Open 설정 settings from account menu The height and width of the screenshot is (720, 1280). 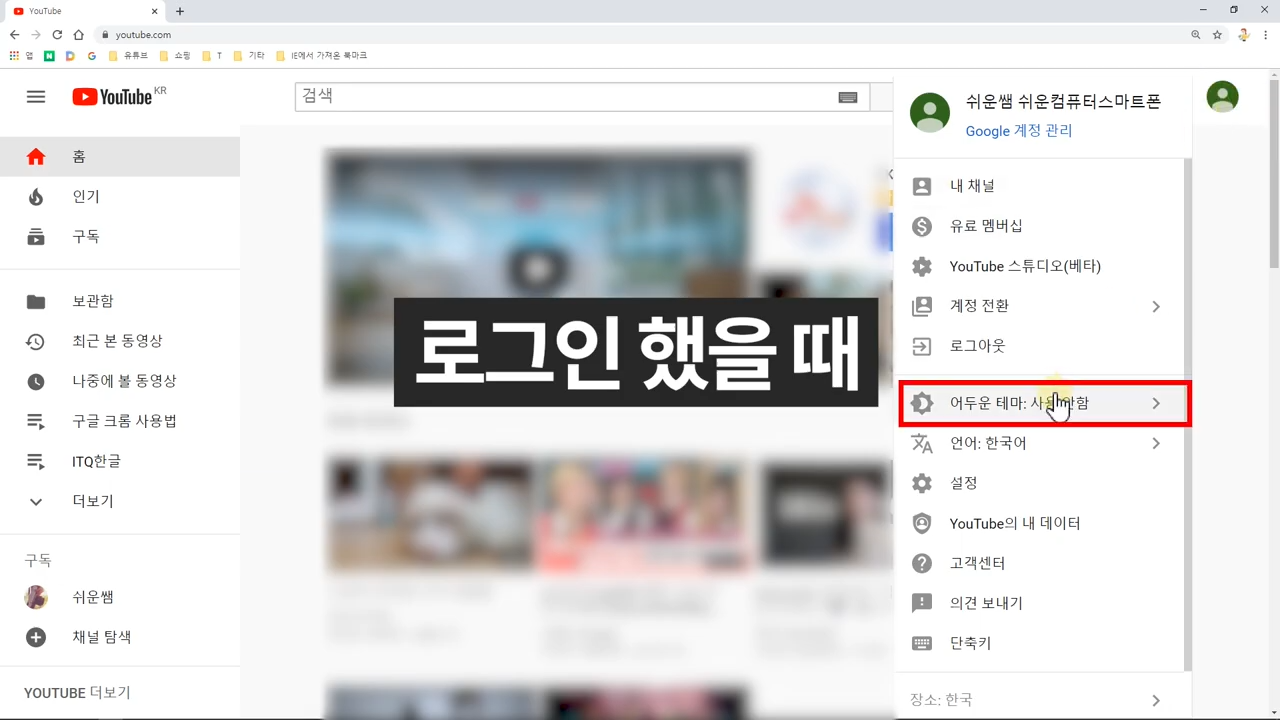click(1039, 483)
